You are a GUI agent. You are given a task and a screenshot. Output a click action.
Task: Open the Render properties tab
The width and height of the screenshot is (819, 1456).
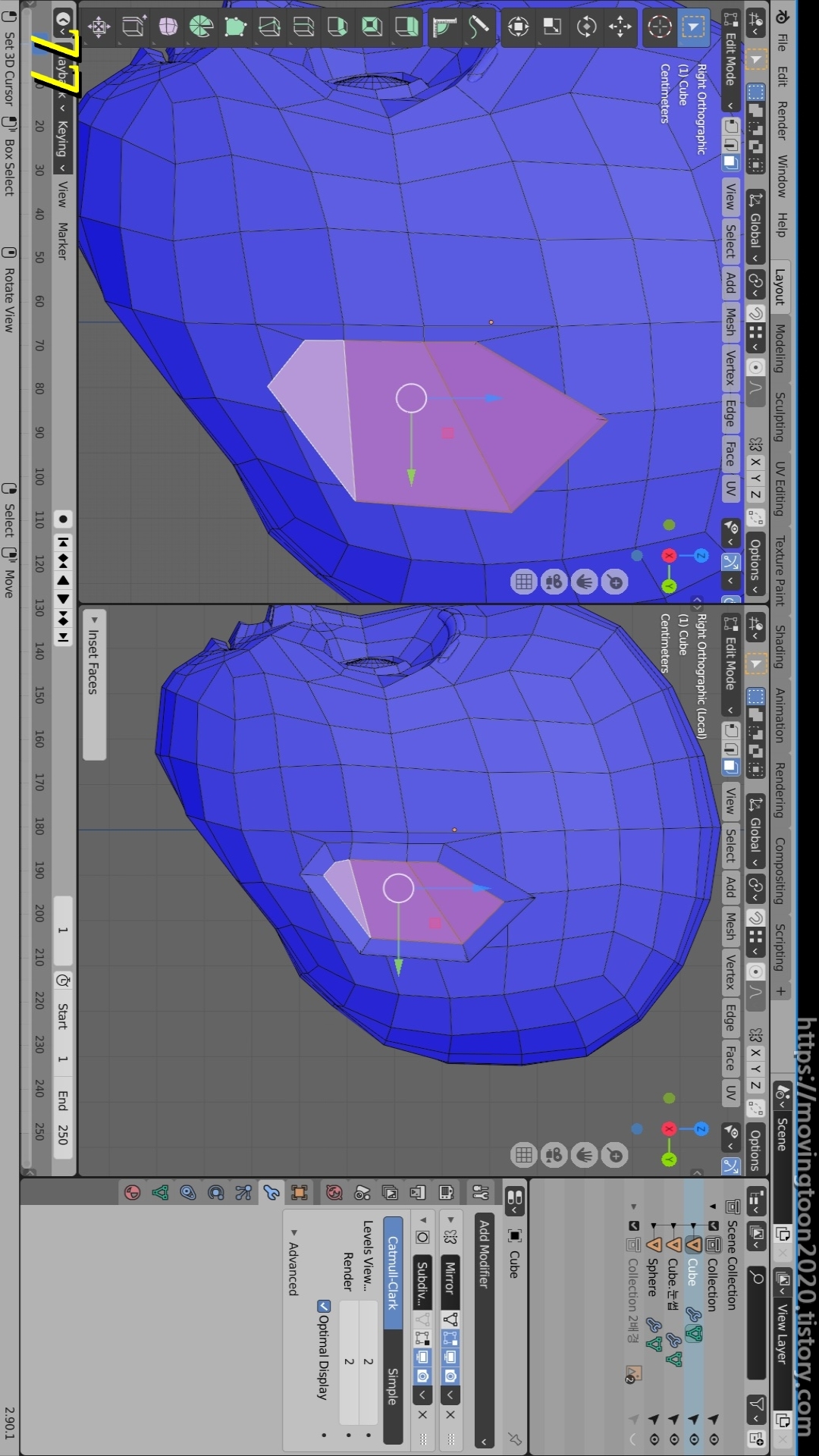tap(446, 1192)
